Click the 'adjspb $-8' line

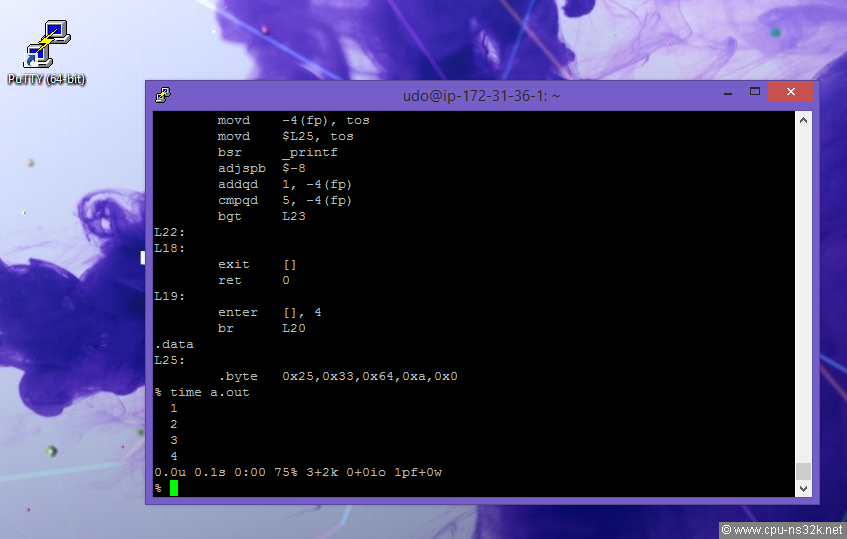(x=261, y=169)
